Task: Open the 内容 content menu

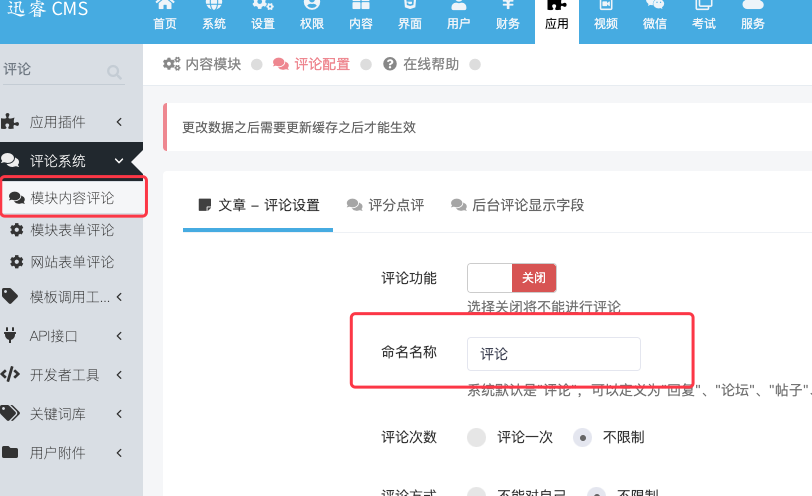Action: 360,16
